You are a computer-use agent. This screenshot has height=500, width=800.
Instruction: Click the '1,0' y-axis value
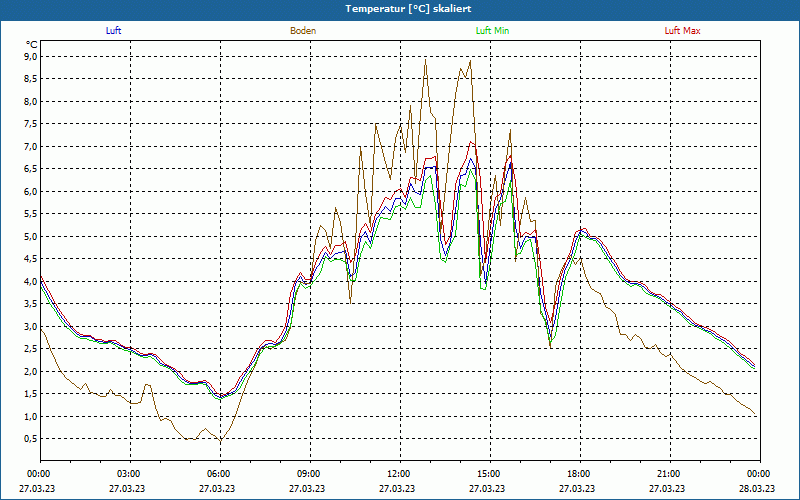(31, 416)
